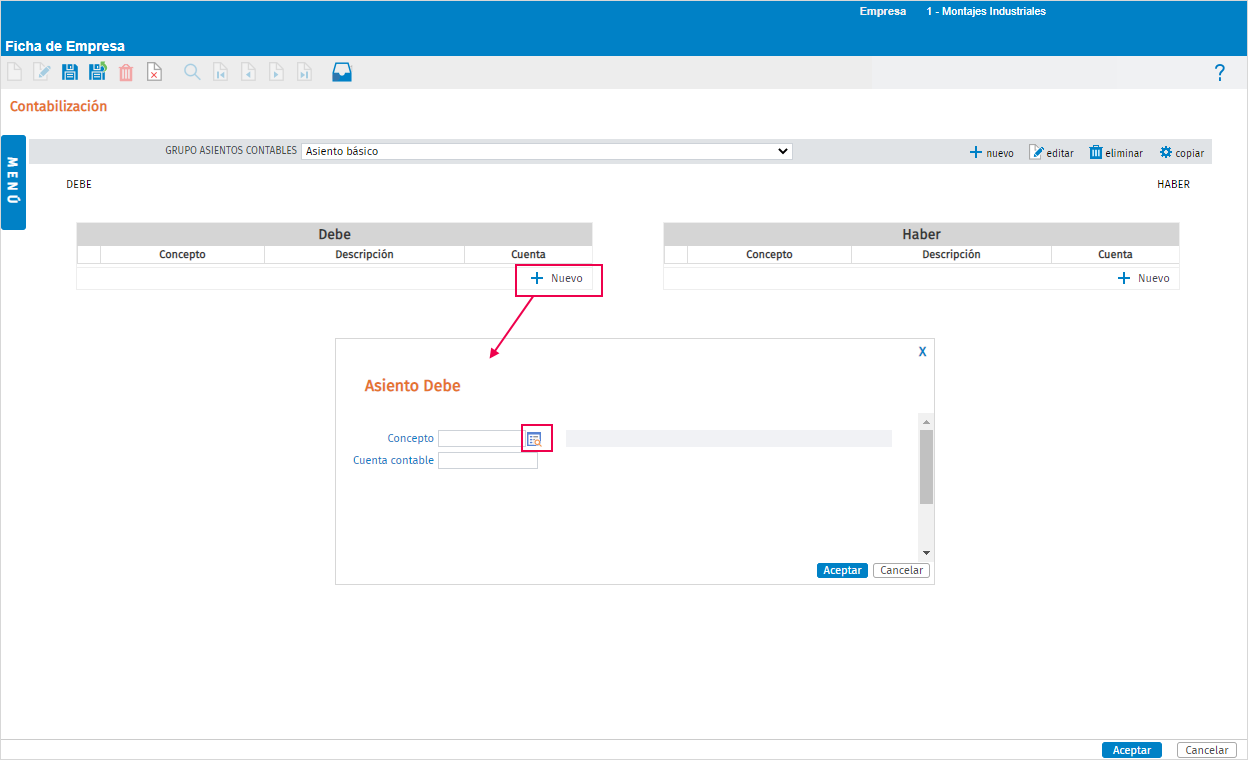The height and width of the screenshot is (760, 1248).
Task: Click the dialog scrollbar up arrow
Action: coord(926,422)
